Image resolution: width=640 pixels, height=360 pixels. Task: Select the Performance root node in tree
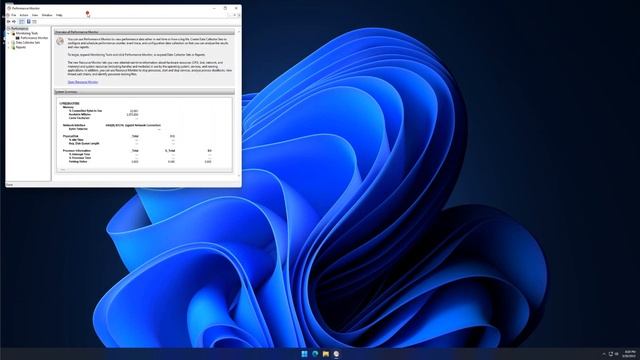click(x=19, y=29)
